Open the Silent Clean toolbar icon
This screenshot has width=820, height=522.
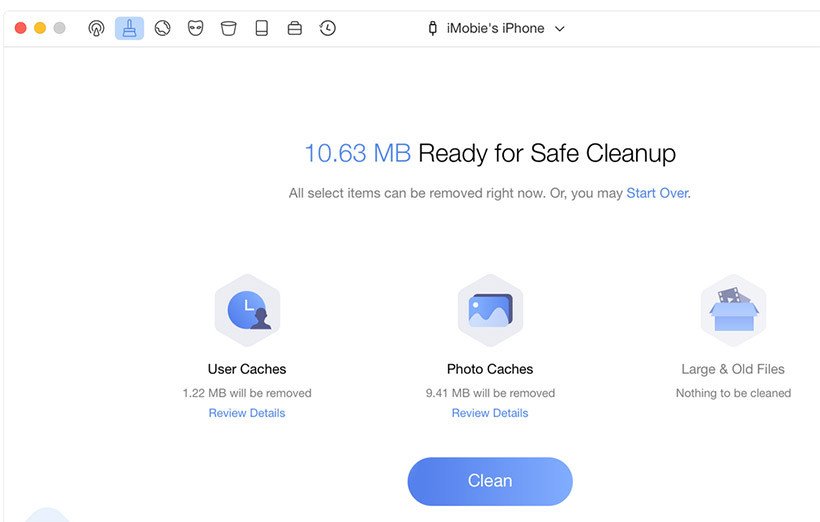click(x=96, y=28)
